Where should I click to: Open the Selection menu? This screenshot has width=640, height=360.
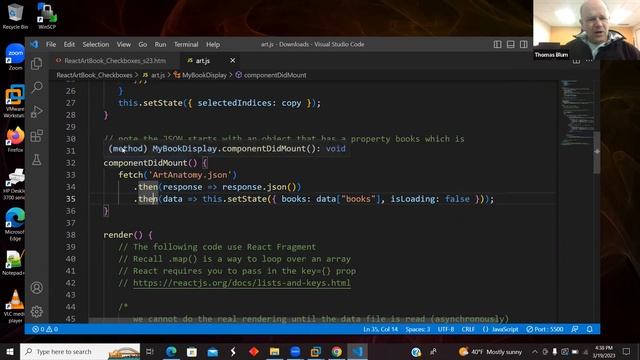pyautogui.click(x=96, y=44)
